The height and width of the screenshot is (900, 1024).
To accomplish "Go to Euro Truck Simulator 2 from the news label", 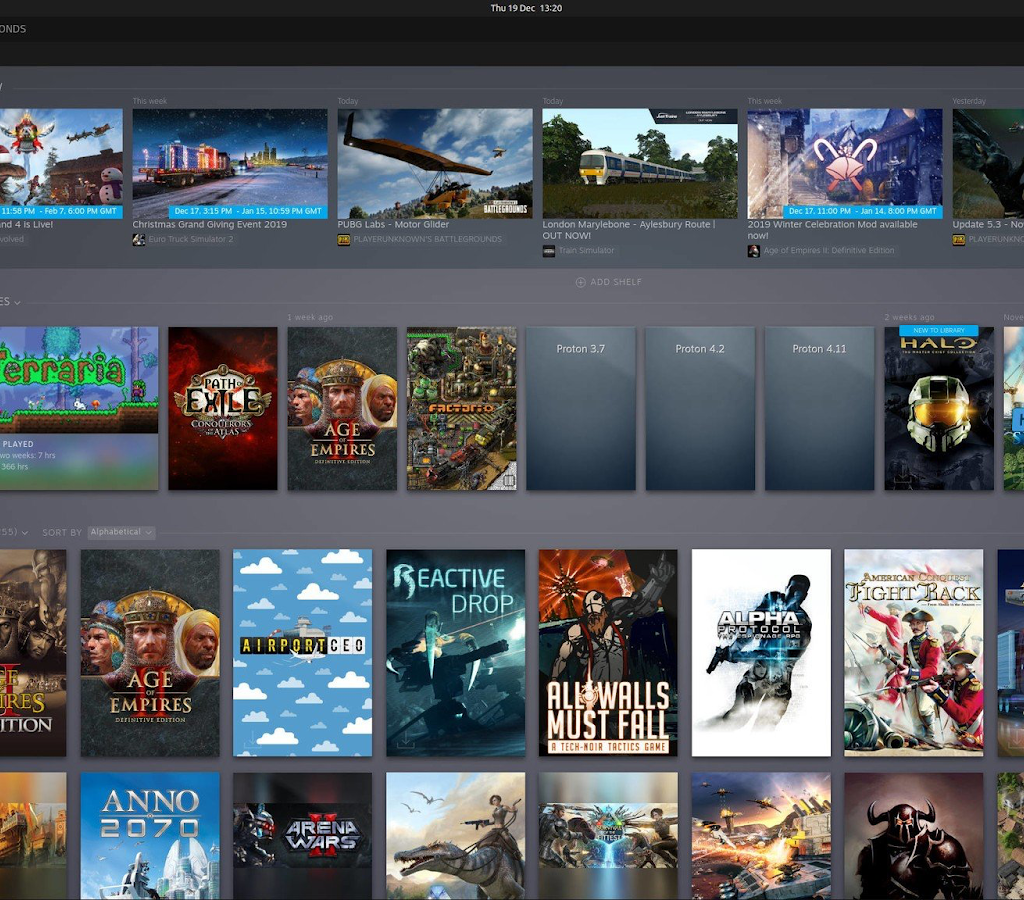I will (x=191, y=240).
